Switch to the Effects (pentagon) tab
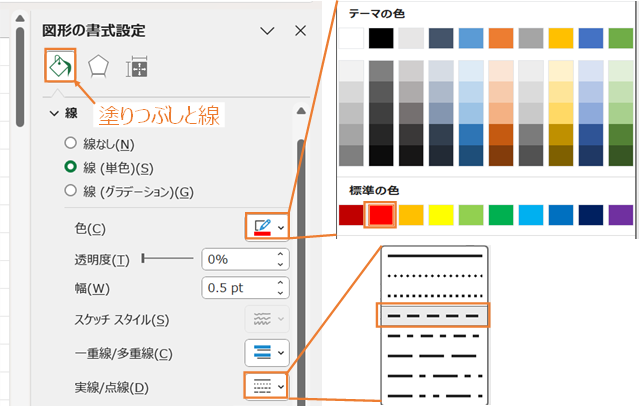This screenshot has height=407, width=640. (x=98, y=67)
